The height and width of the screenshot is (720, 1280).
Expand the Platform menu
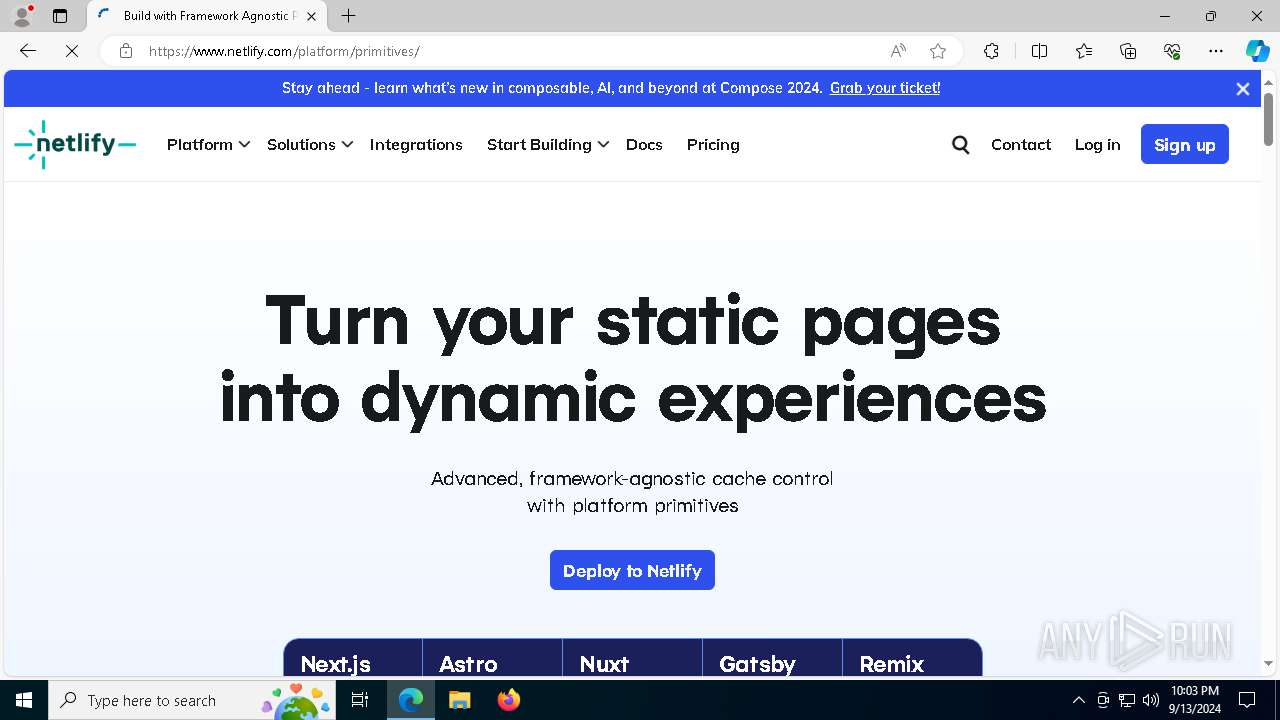[x=208, y=145]
